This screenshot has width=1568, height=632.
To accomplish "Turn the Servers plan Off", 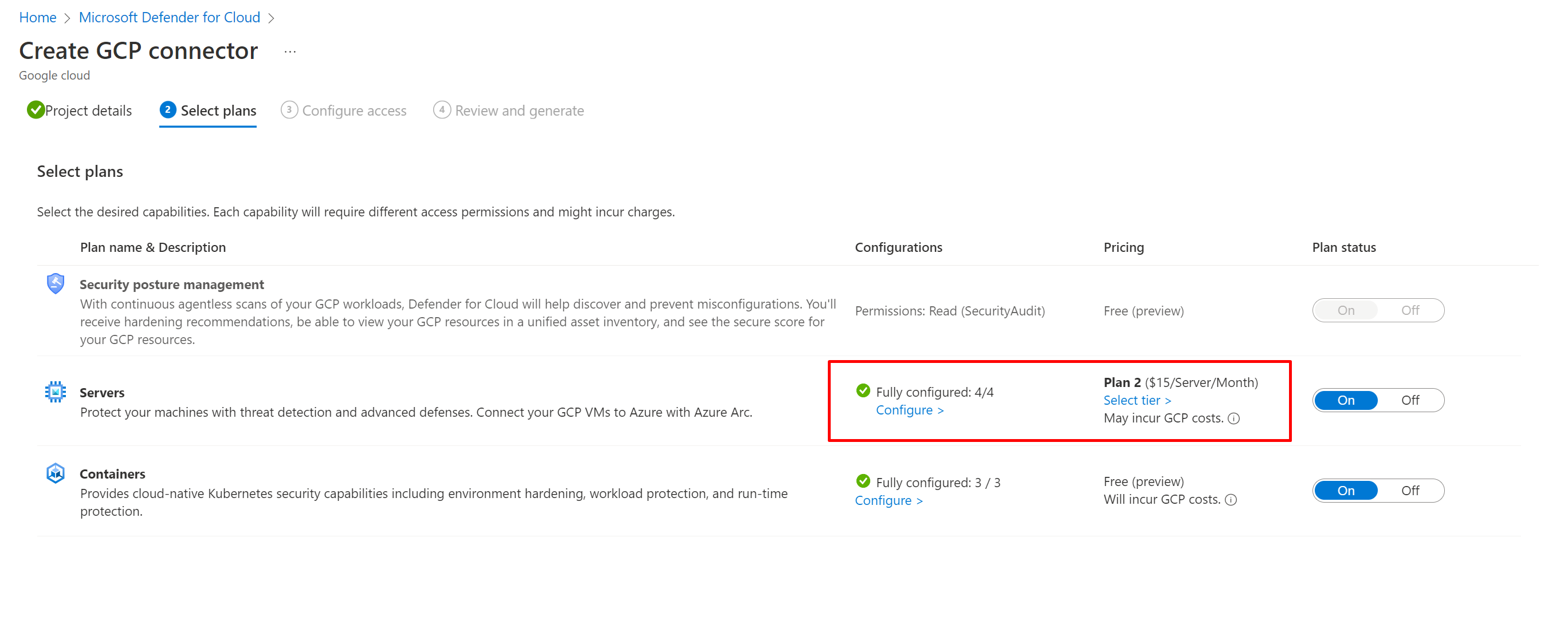I will [1409, 400].
